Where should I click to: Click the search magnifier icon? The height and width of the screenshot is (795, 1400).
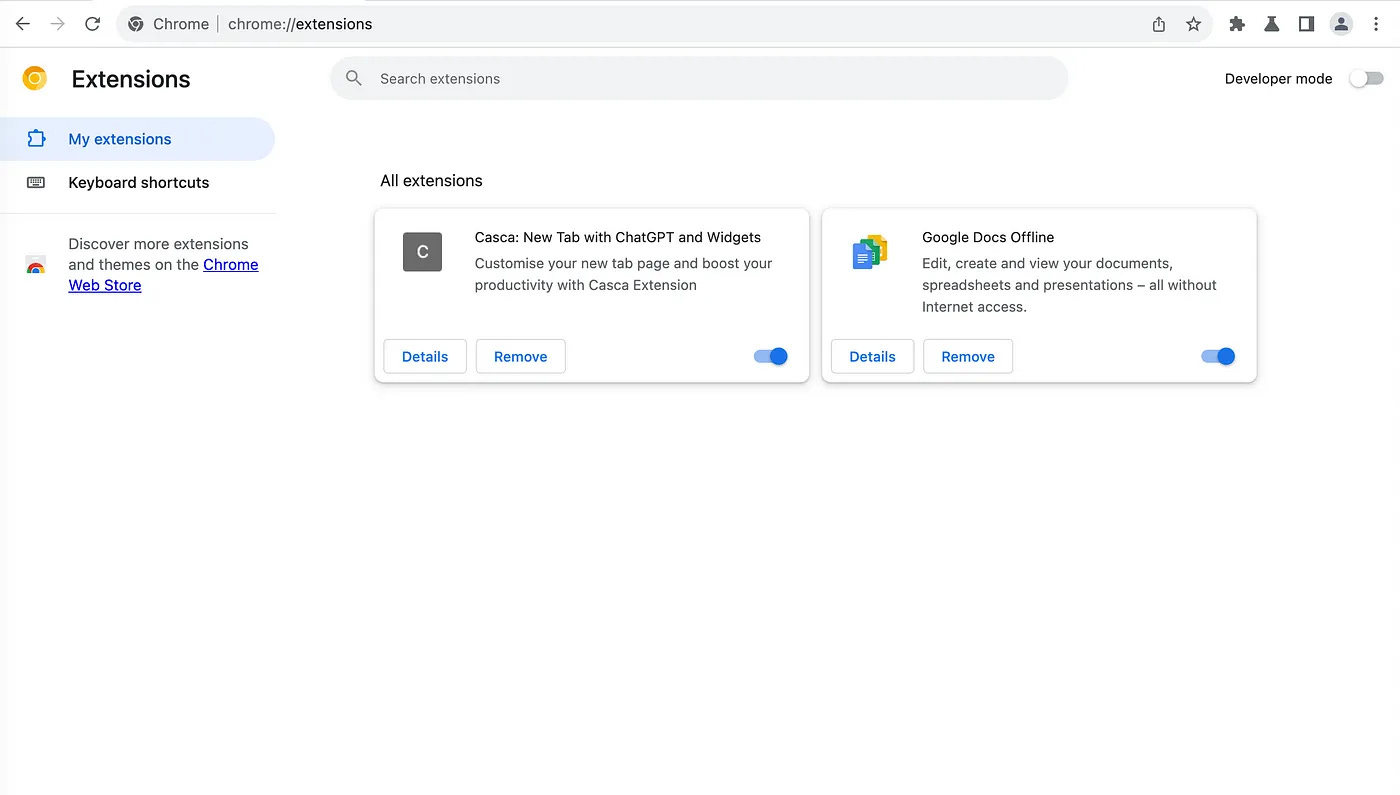point(353,78)
